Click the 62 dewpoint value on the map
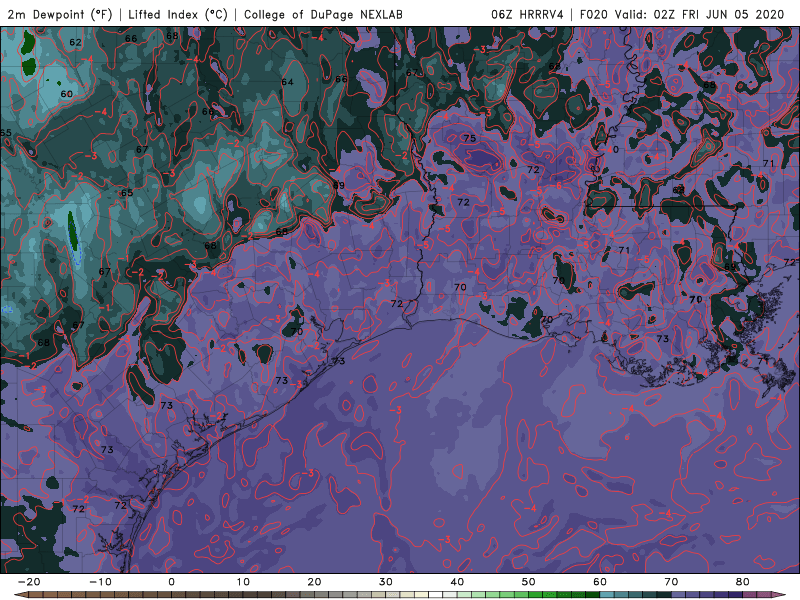 click(76, 42)
